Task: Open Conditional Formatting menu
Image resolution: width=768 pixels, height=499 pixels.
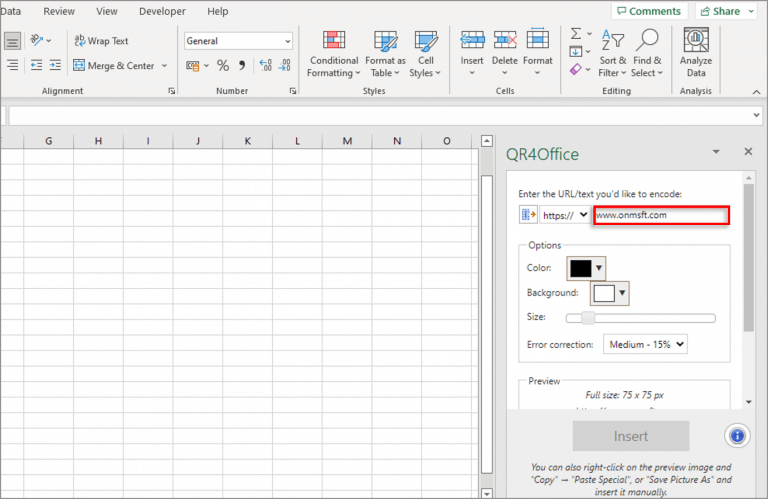Action: pyautogui.click(x=334, y=53)
